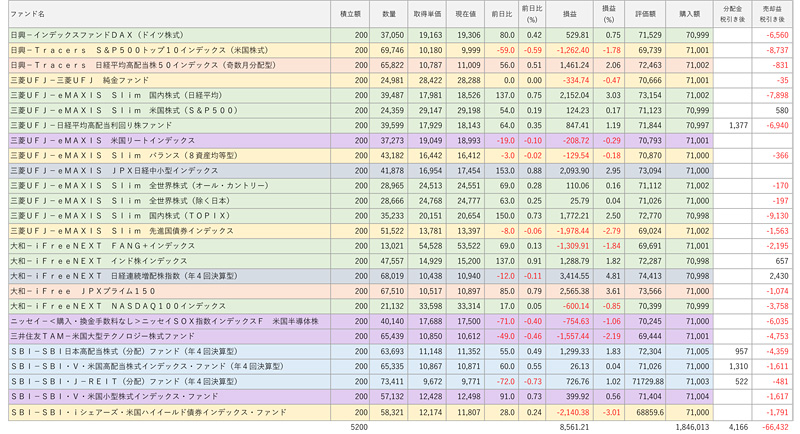Click 分配金 cell showing 1,310
Screen dimensions: 800x434
click(738, 366)
